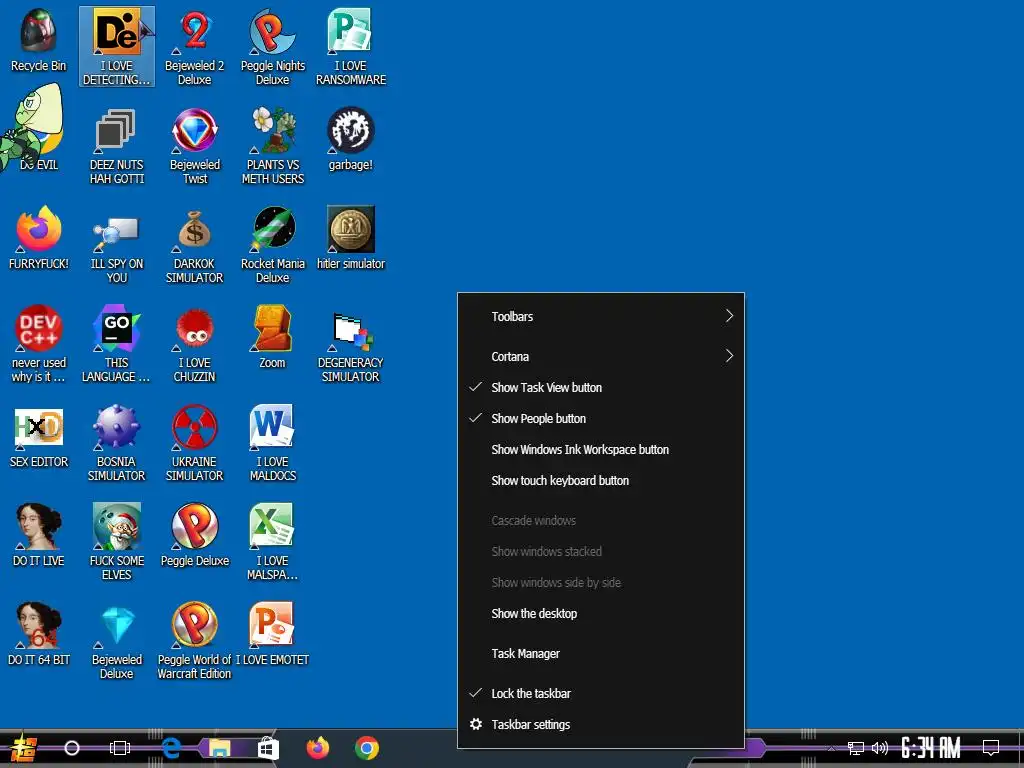
Task: Select the Zoom desktop icon
Action: click(x=272, y=338)
